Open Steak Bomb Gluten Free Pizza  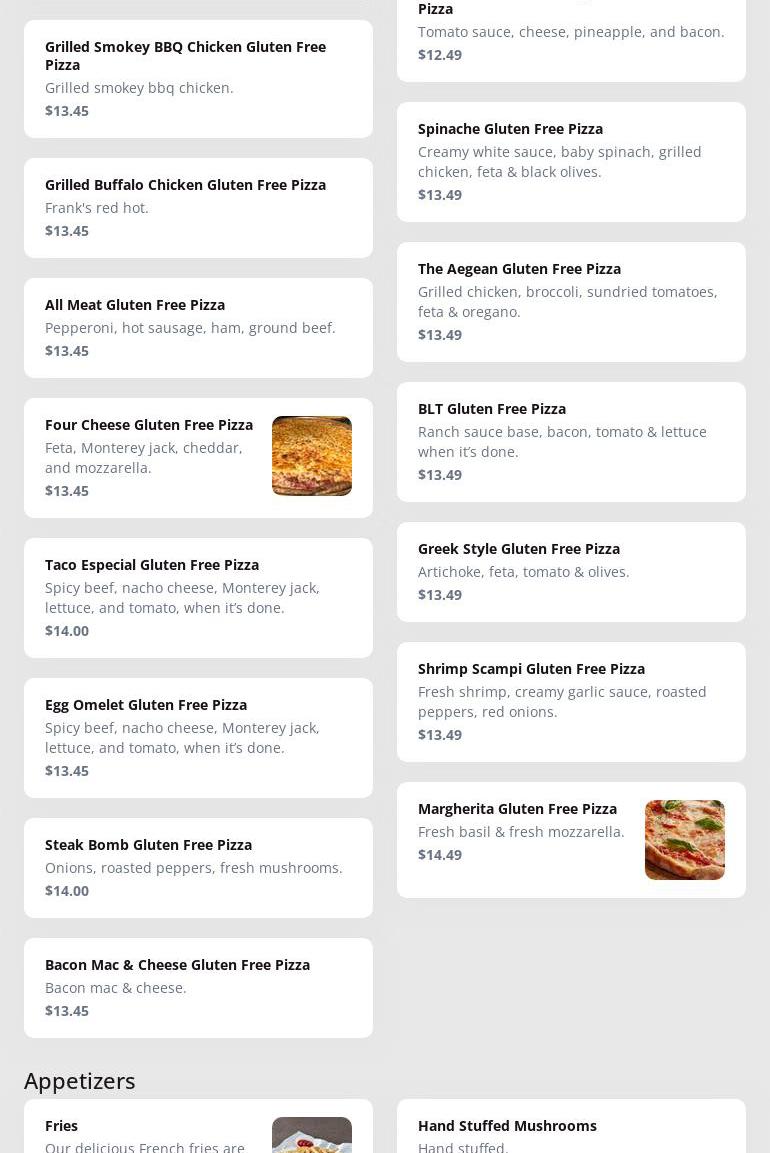[x=148, y=845]
